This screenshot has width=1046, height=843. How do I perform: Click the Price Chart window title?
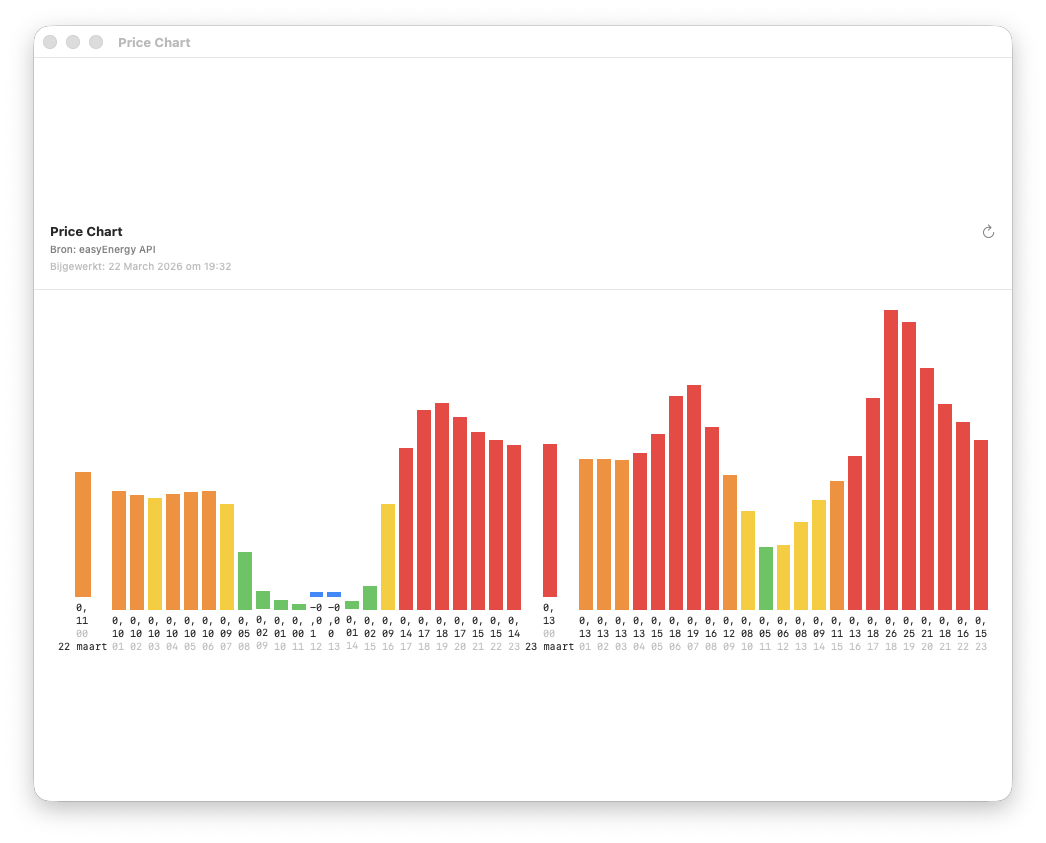click(154, 42)
